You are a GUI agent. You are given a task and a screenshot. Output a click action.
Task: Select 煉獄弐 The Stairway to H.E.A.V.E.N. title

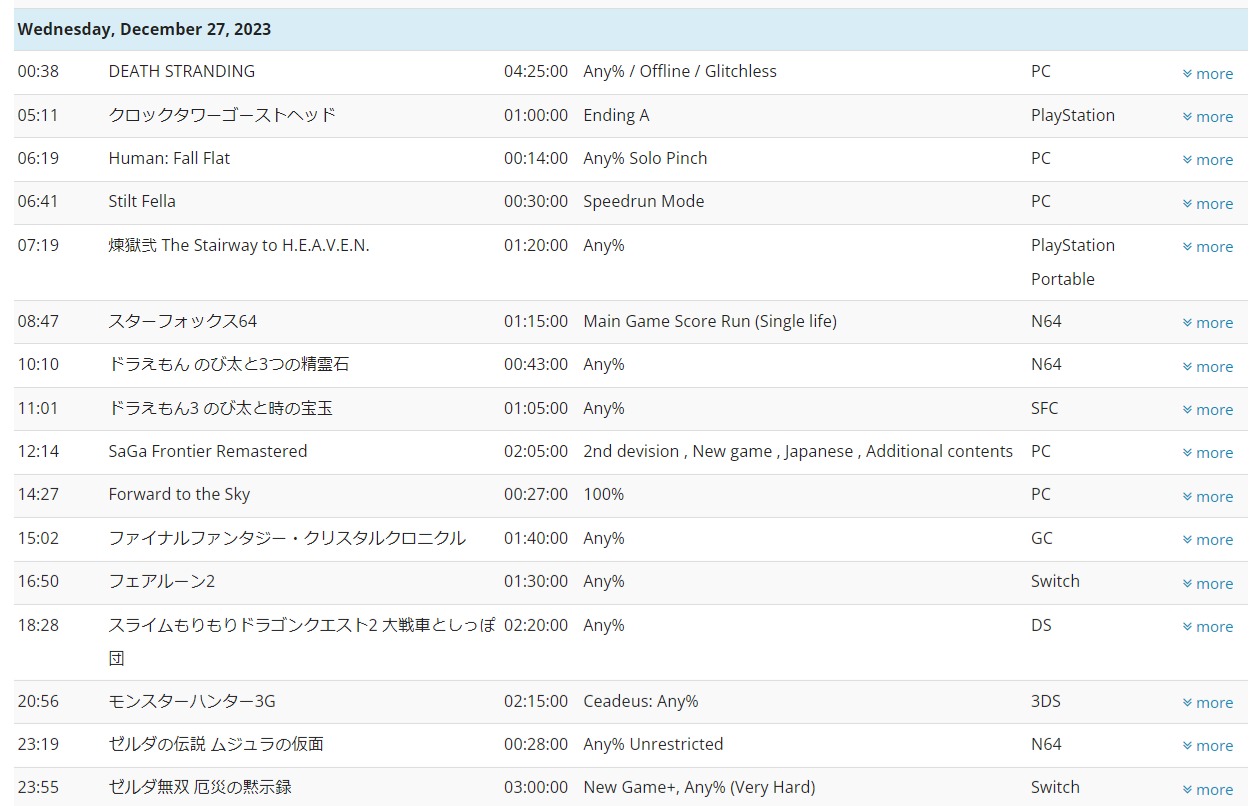pyautogui.click(x=239, y=245)
